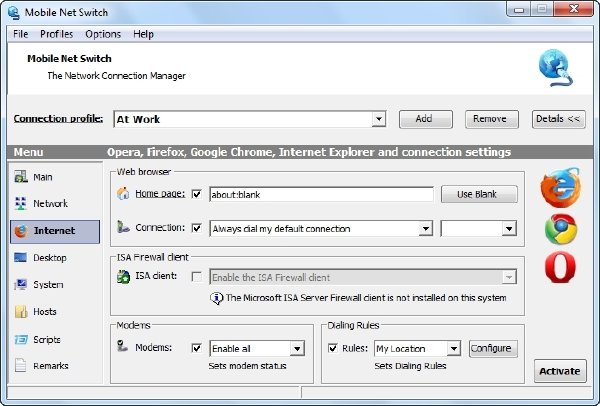The width and height of the screenshot is (600, 406).
Task: Click the Connection profile label
Action: tap(58, 119)
